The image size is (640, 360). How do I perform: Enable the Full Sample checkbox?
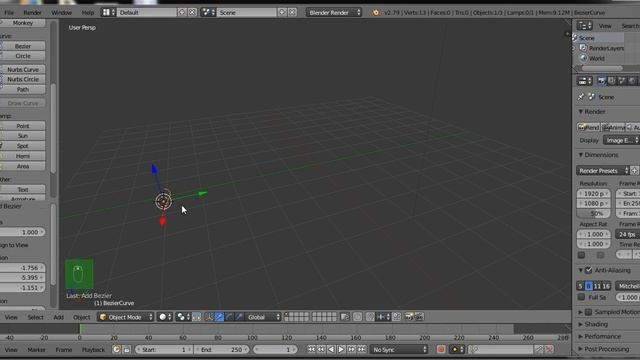coord(582,297)
